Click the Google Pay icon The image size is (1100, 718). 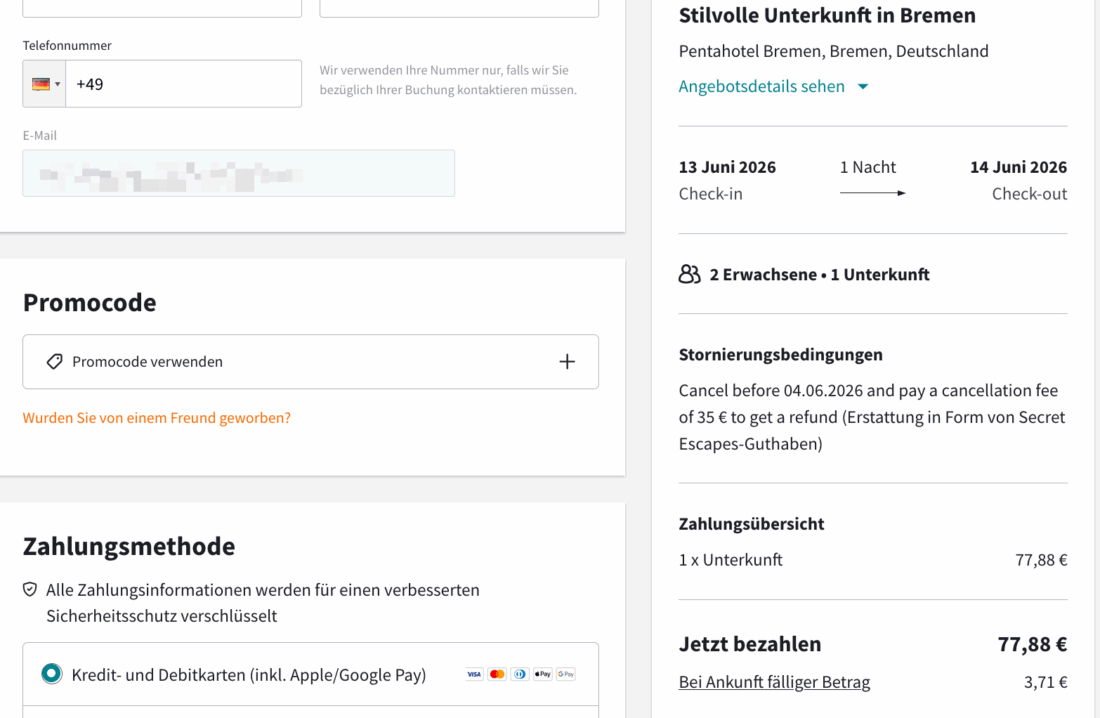pos(566,674)
